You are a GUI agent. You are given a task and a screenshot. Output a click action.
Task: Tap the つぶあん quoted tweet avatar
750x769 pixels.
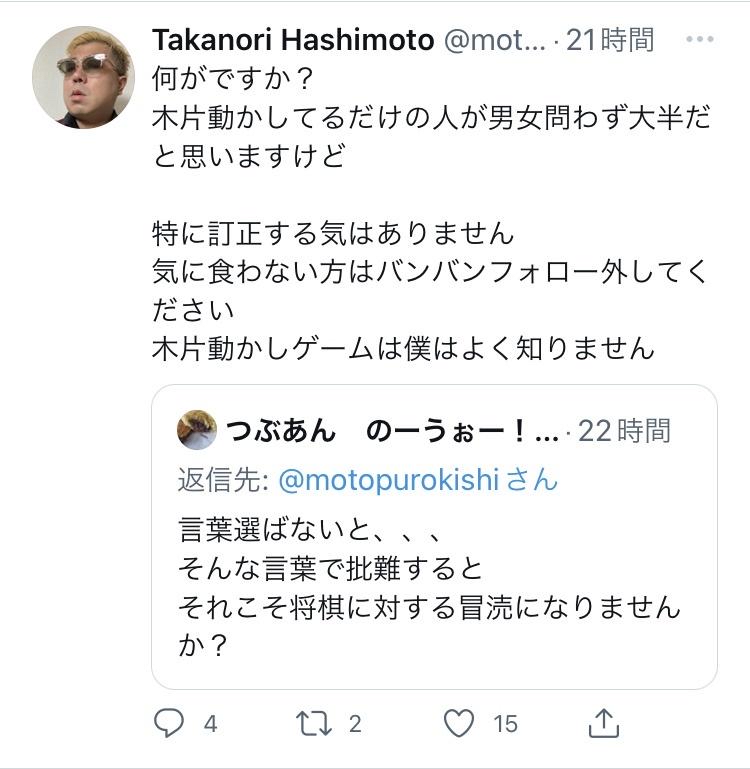(197, 430)
